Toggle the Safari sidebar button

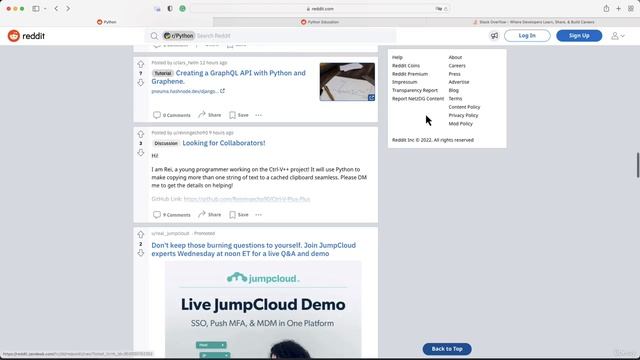pos(36,9)
